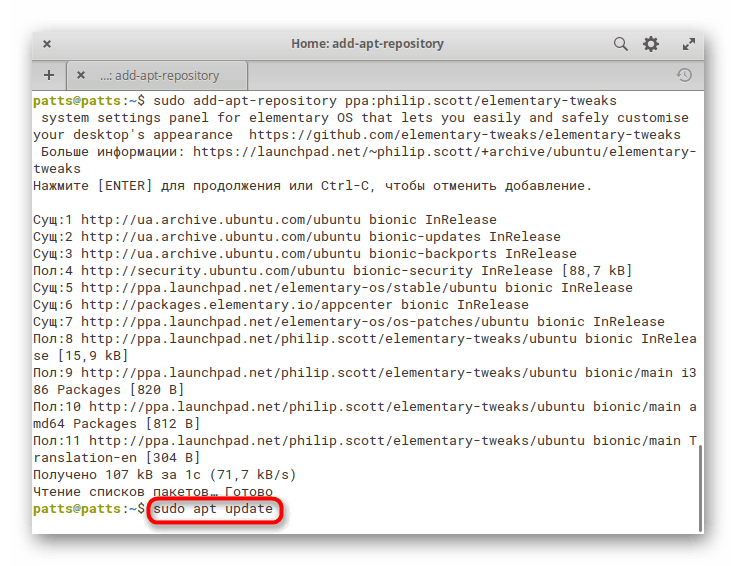Open the closed tabs history icon
This screenshot has width=736, height=566.
[684, 75]
